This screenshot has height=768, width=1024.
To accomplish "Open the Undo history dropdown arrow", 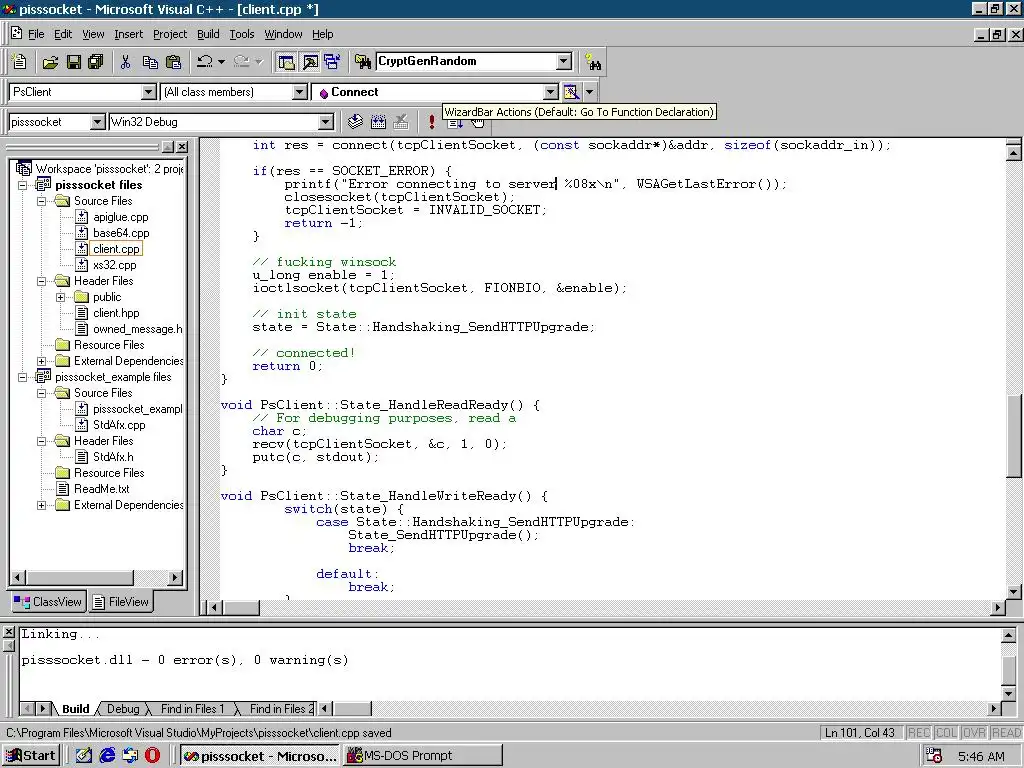I will (x=221, y=62).
